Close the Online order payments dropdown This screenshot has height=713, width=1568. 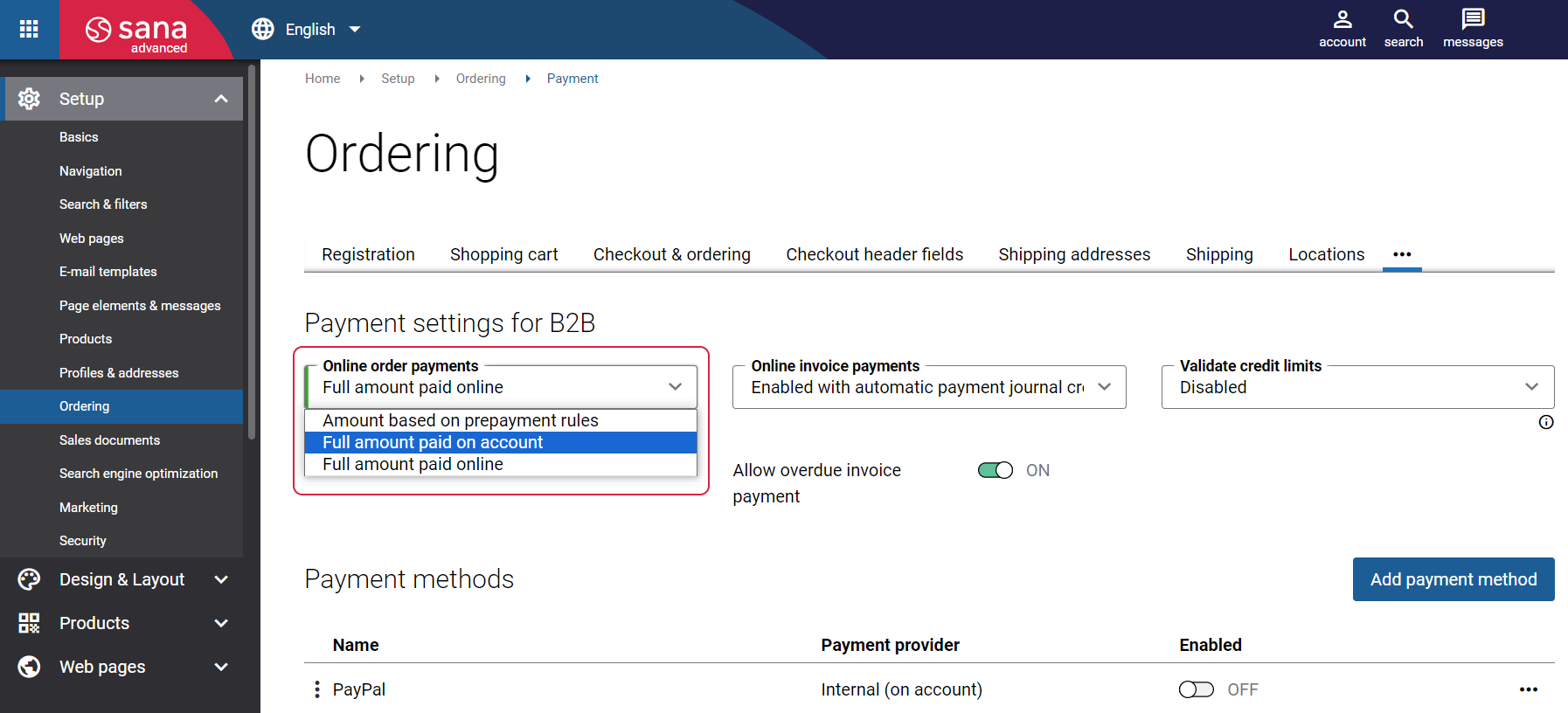click(501, 387)
